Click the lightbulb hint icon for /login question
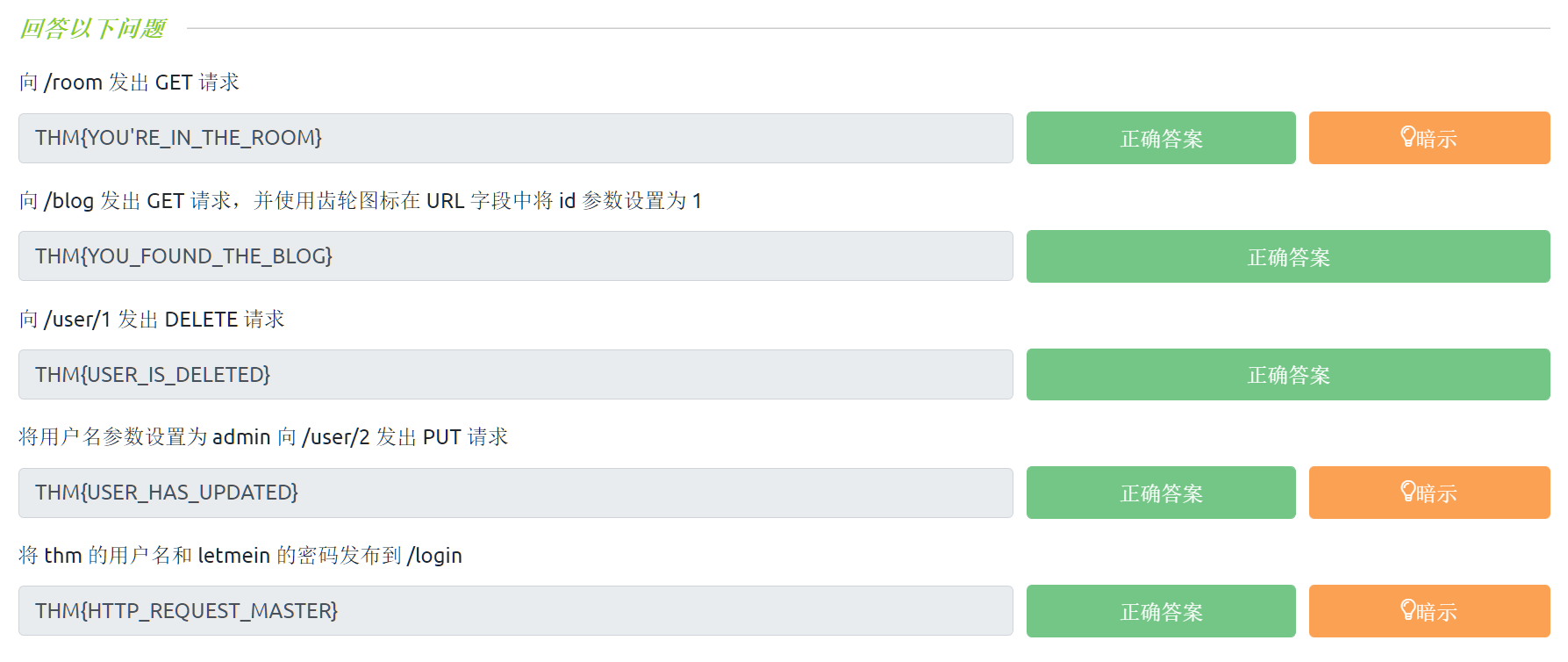The width and height of the screenshot is (1568, 662). point(1407,610)
